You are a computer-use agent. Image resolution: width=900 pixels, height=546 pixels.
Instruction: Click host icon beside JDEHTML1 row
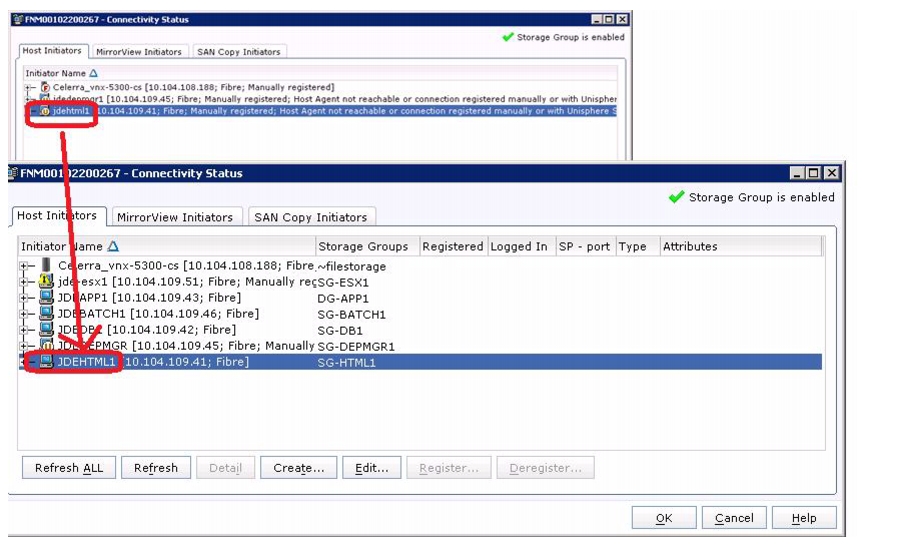point(46,362)
